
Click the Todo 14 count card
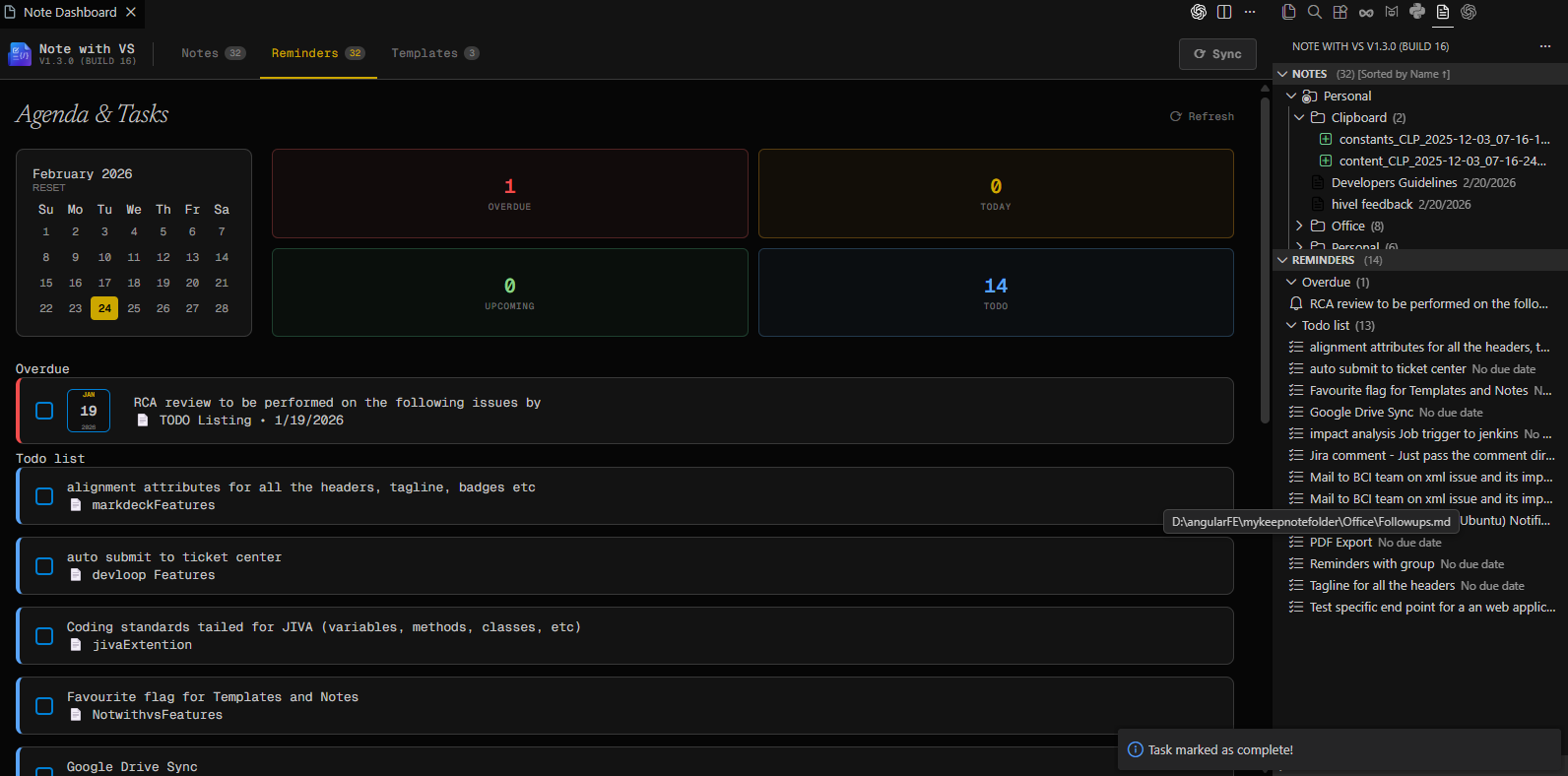[996, 292]
